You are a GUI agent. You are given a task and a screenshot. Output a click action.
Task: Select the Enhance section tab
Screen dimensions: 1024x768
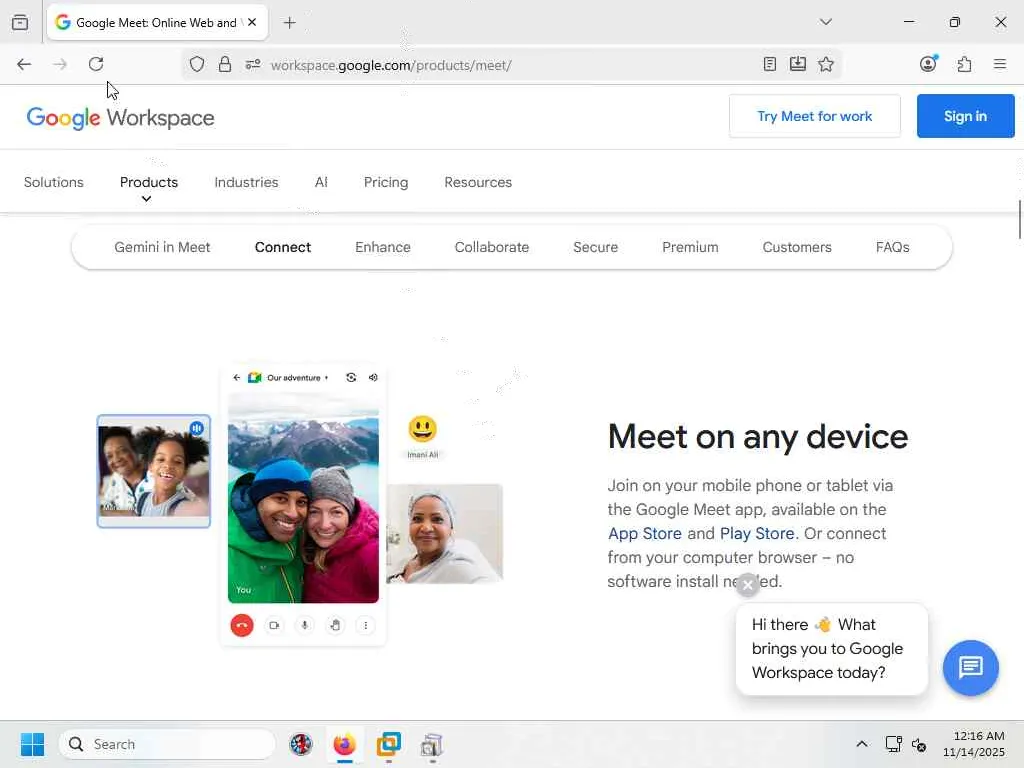pos(383,248)
